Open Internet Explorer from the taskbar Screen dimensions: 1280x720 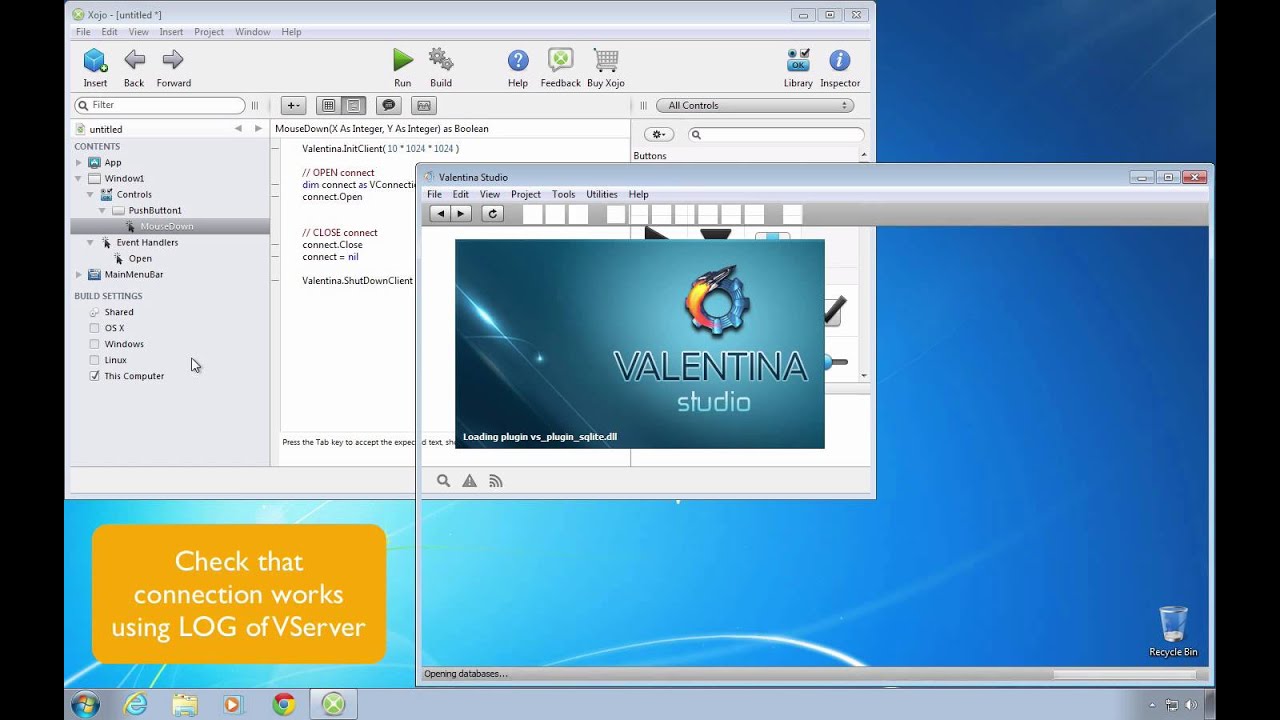tap(135, 705)
